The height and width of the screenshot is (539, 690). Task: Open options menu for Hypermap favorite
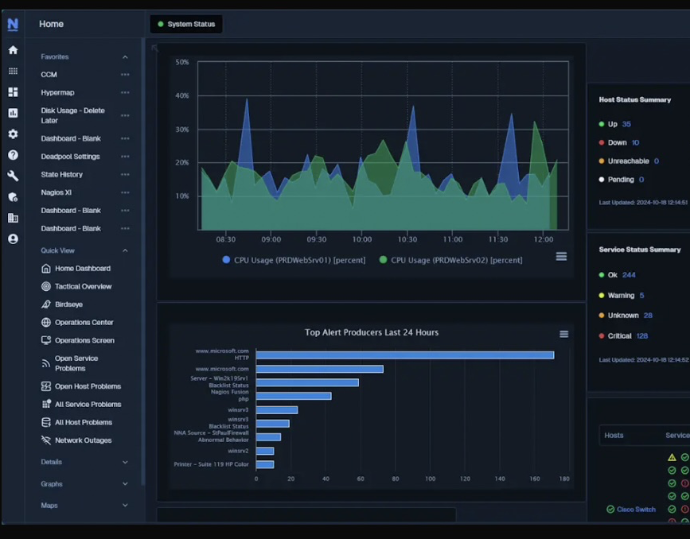pyautogui.click(x=125, y=92)
